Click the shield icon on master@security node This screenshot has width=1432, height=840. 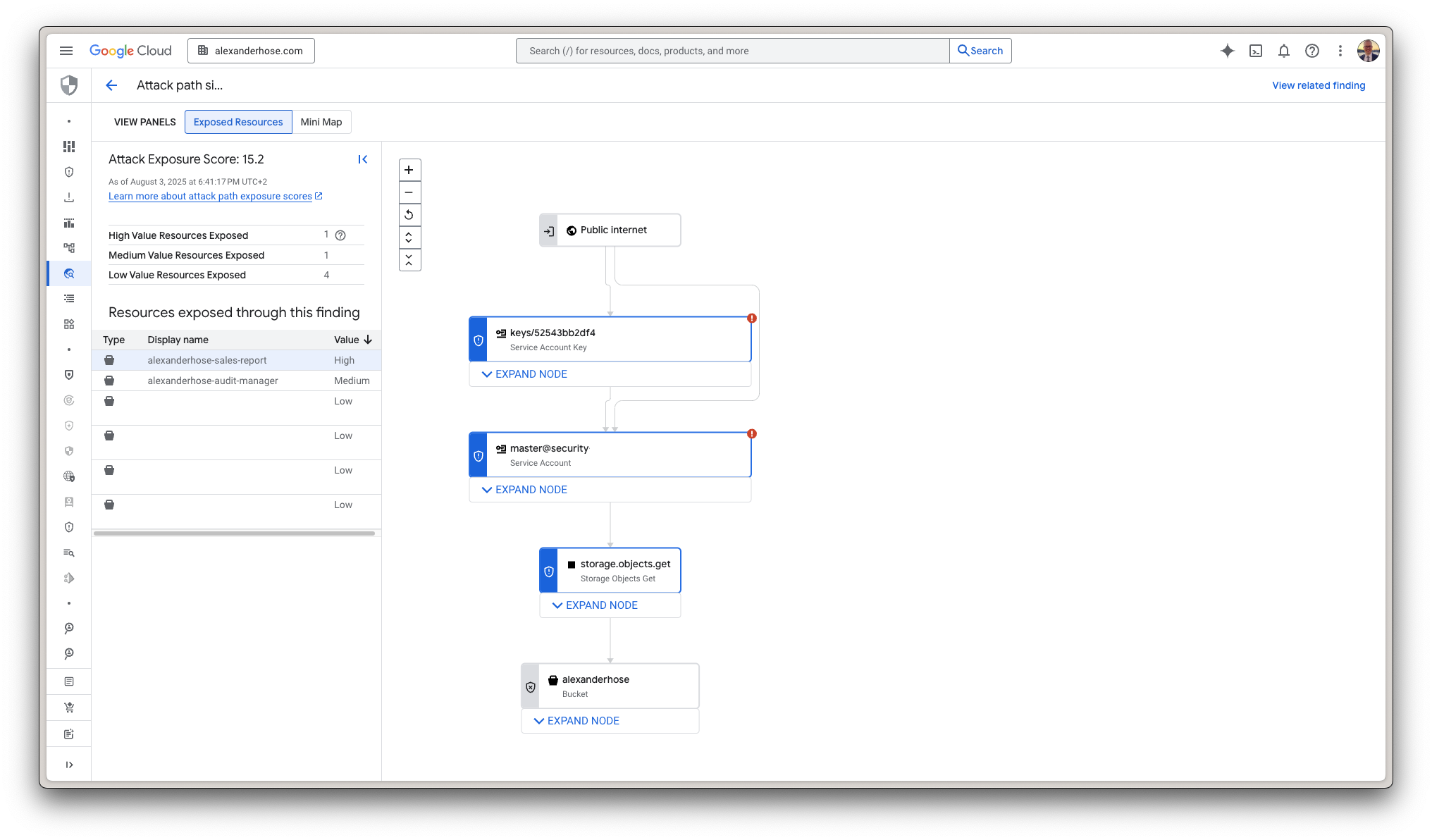(x=479, y=456)
